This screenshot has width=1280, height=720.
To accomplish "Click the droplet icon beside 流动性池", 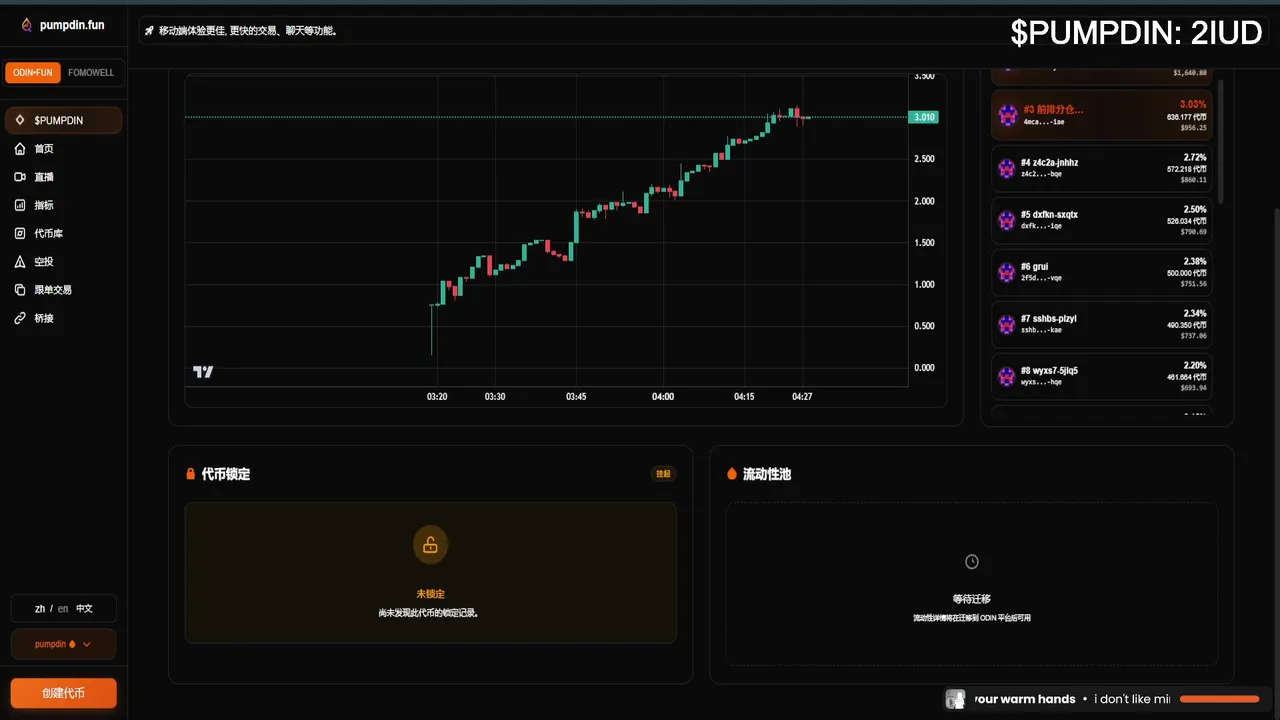I will tap(732, 474).
